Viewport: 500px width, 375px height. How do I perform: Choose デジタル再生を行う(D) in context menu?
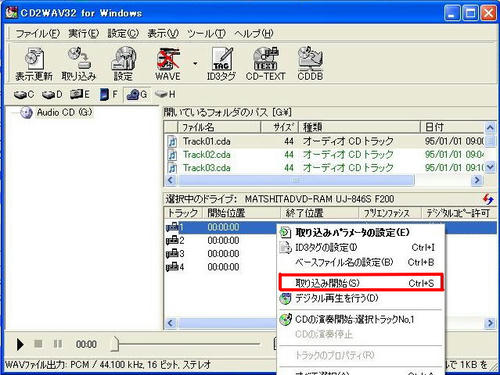(x=361, y=298)
